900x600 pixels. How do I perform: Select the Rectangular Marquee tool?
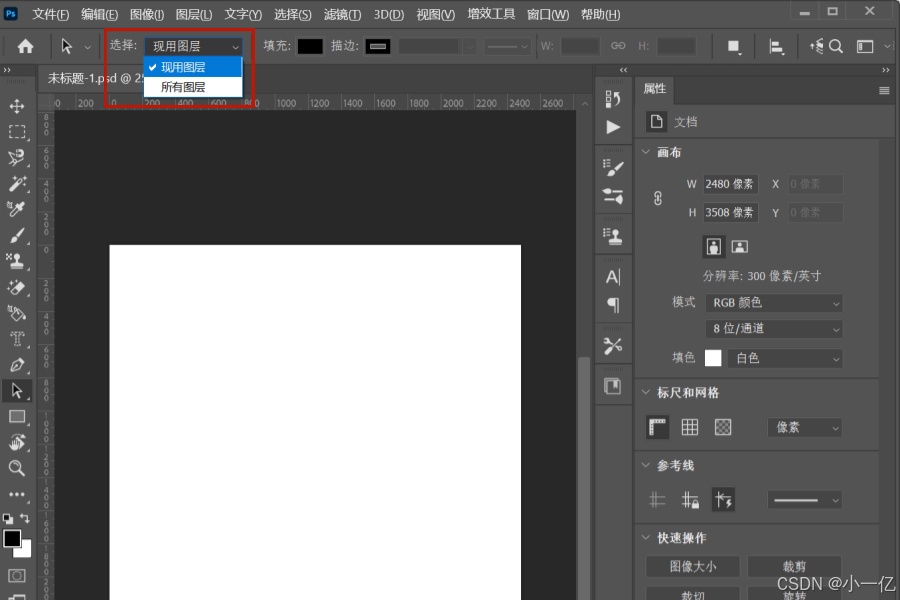[17, 132]
